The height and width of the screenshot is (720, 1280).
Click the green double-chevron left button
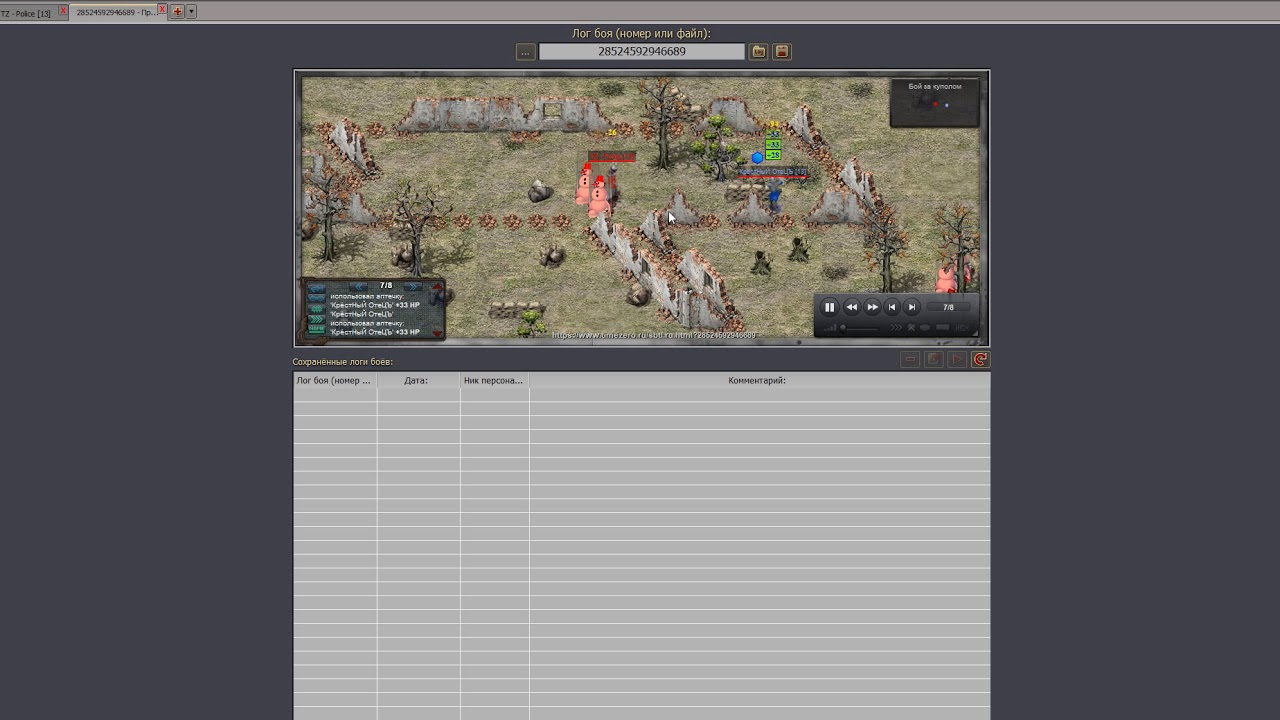(317, 309)
